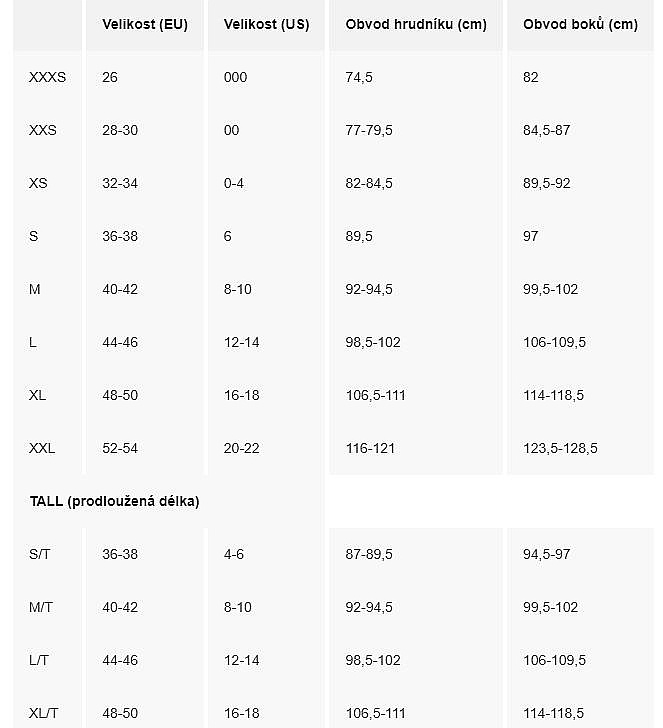Image resolution: width=663 pixels, height=728 pixels.
Task: Click the Velikost (EU) column header
Action: click(145, 24)
